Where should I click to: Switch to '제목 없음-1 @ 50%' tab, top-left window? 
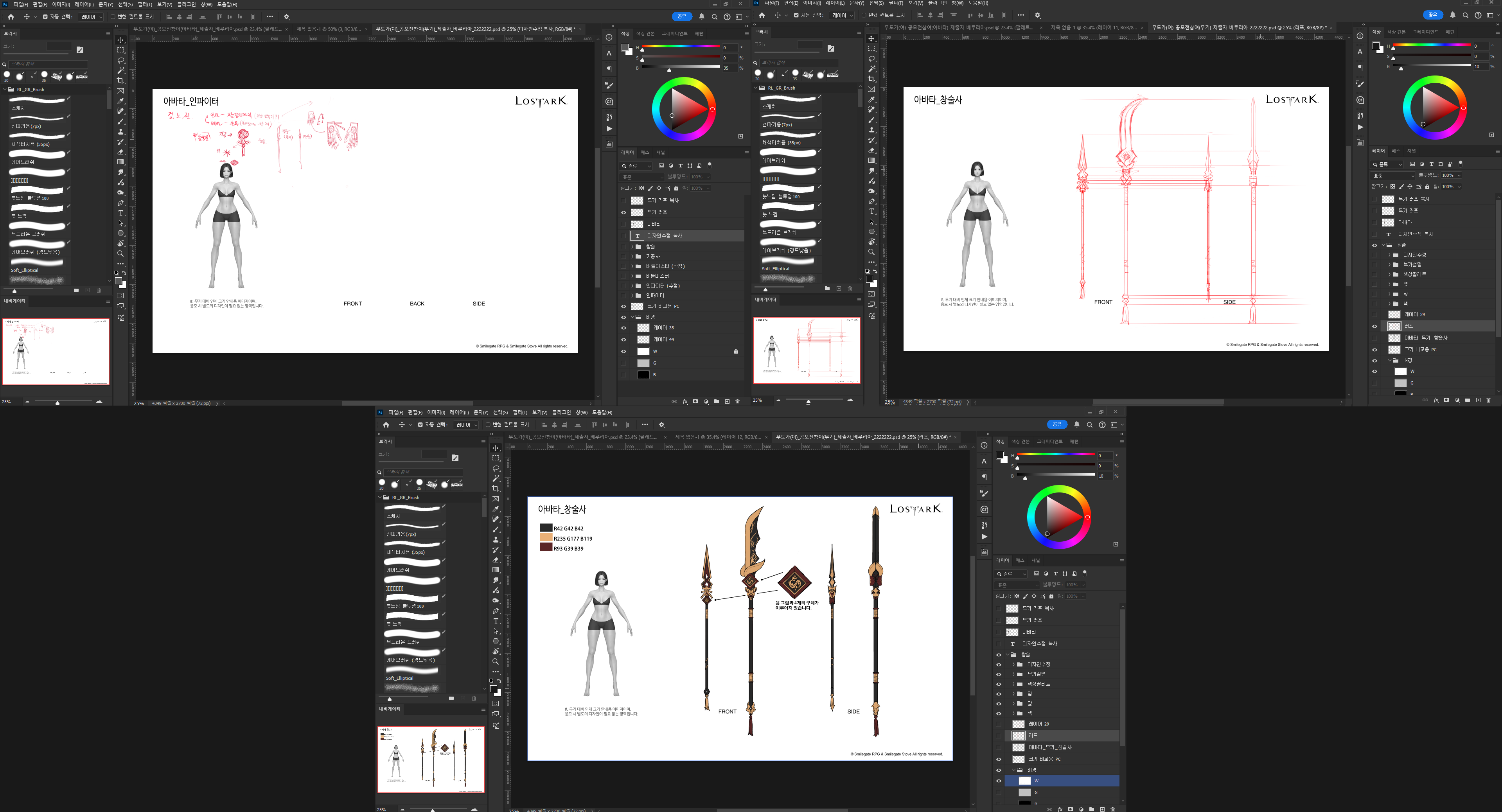[328, 29]
